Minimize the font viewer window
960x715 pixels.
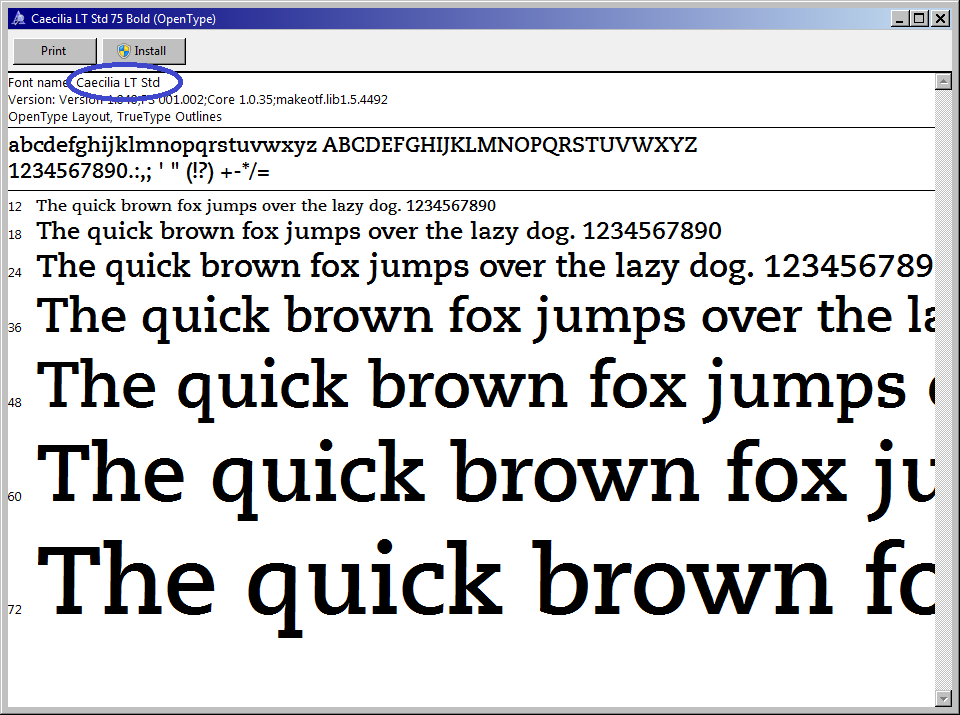point(899,18)
